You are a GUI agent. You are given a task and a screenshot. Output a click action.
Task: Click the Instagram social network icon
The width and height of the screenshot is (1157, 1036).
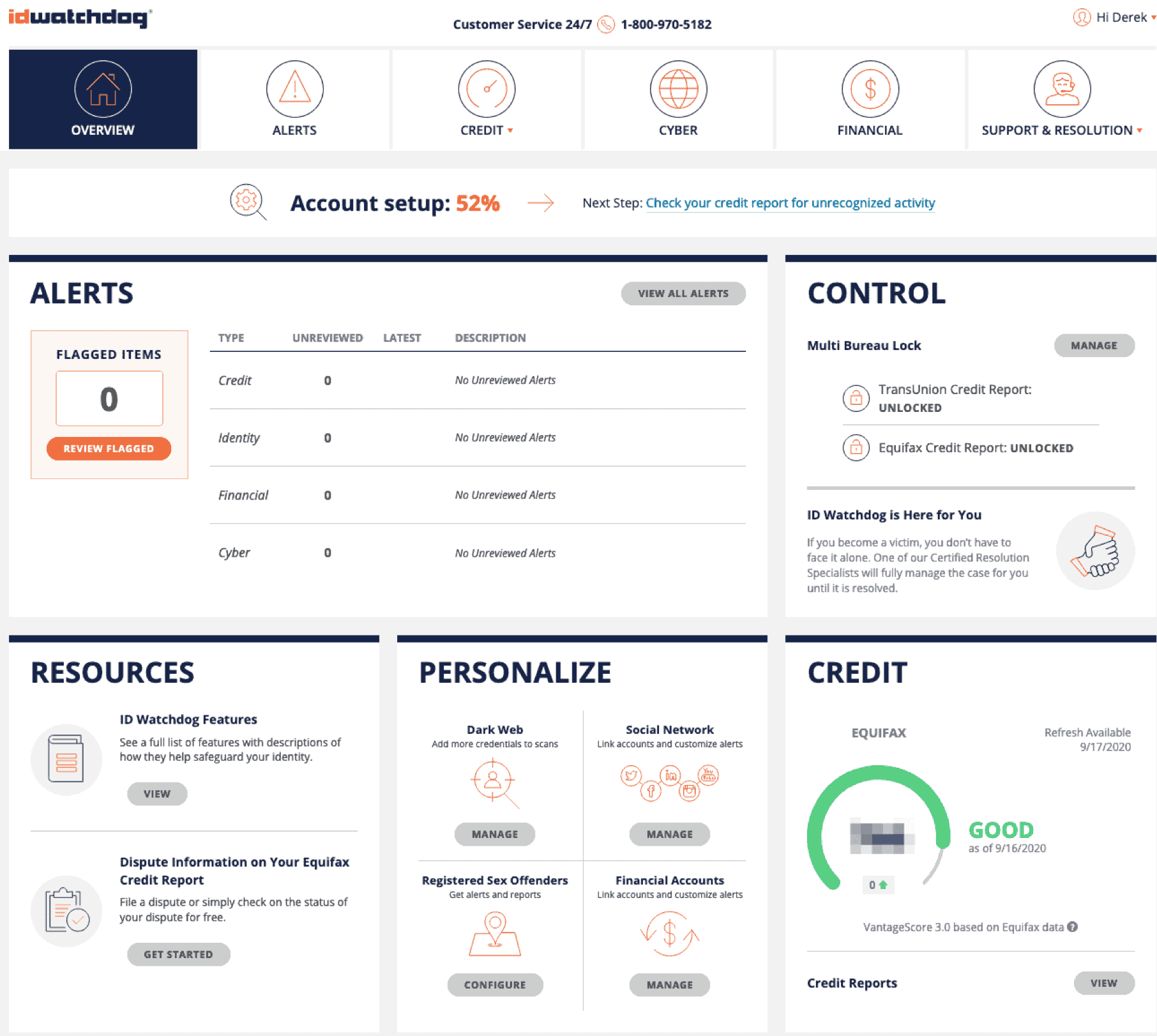(689, 791)
